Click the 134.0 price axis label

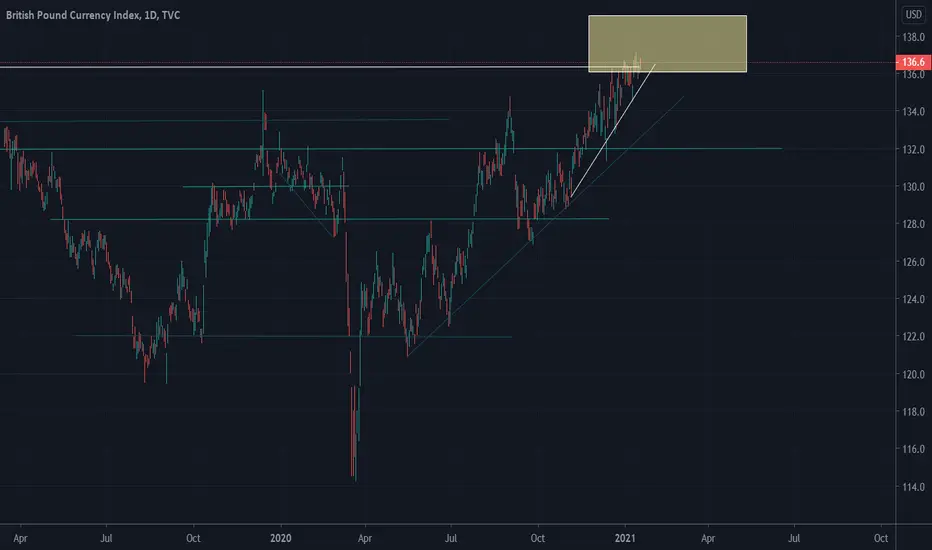[914, 112]
